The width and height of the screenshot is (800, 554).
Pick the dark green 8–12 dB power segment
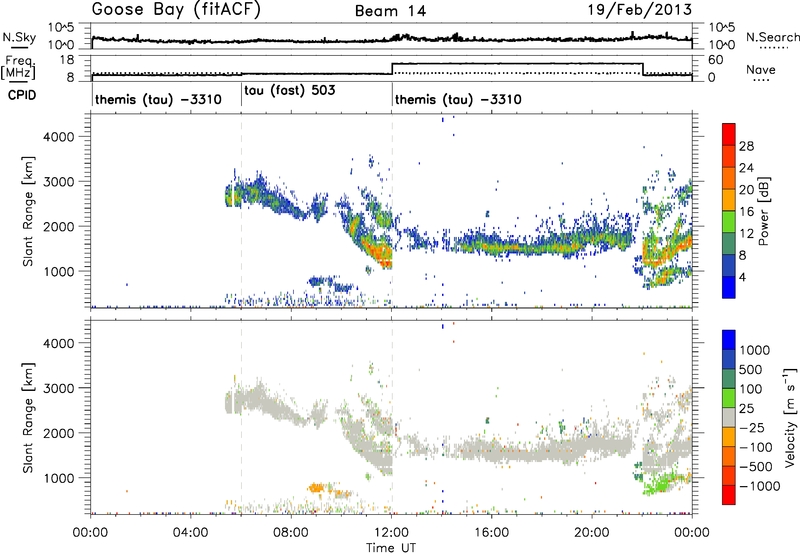[729, 244]
